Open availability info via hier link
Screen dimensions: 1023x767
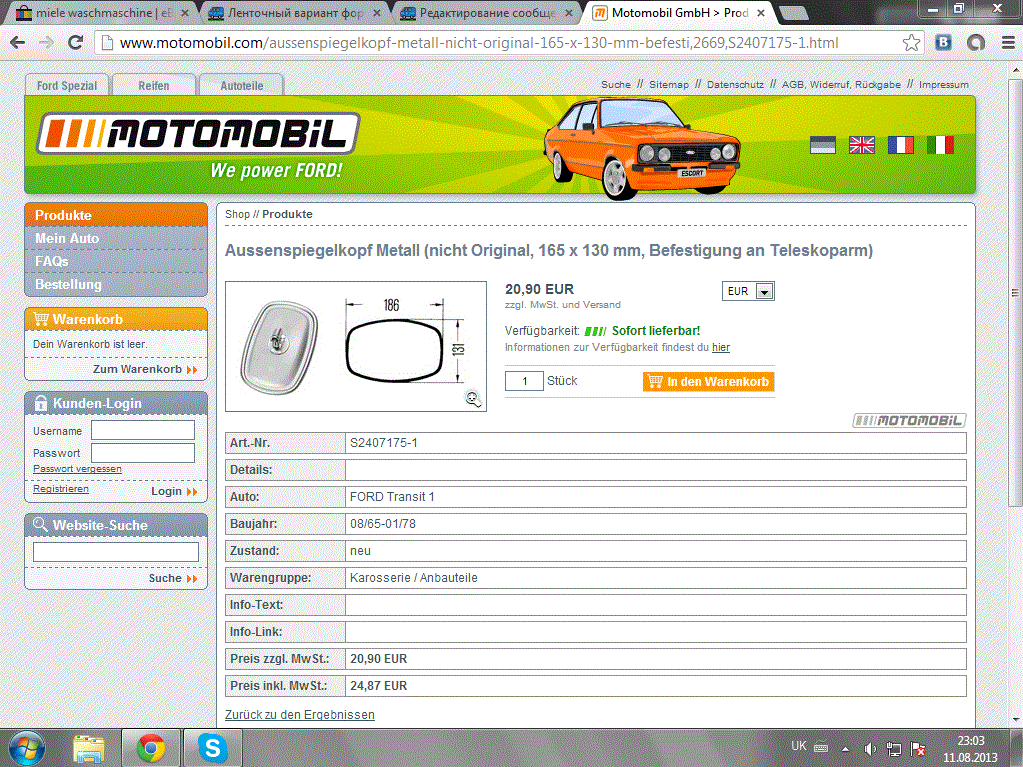pyautogui.click(x=721, y=347)
